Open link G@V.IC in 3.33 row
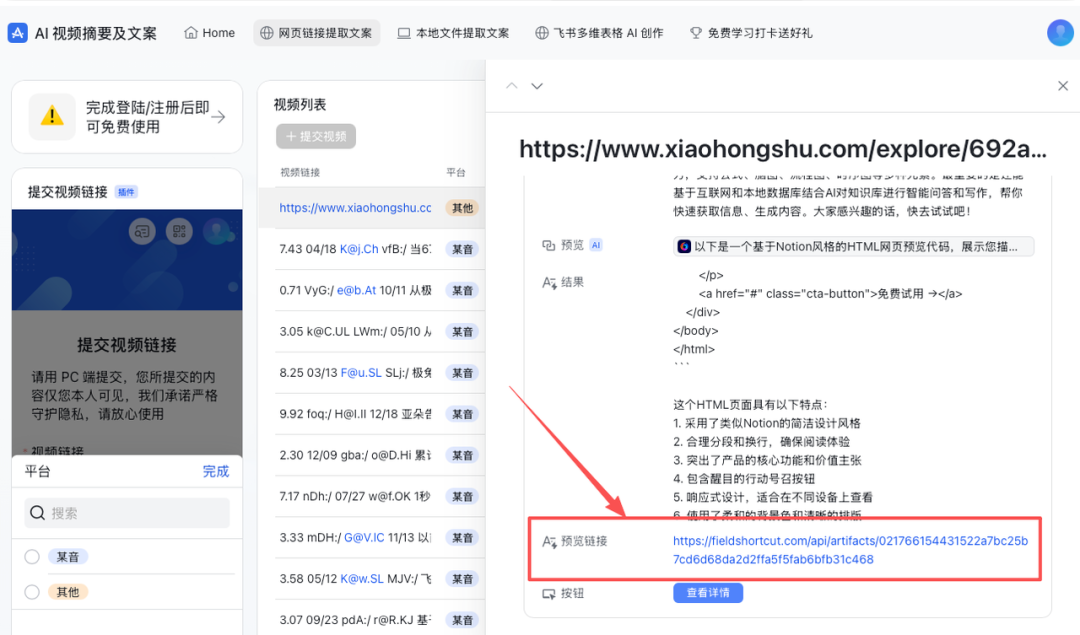The height and width of the screenshot is (635, 1080). [364, 538]
